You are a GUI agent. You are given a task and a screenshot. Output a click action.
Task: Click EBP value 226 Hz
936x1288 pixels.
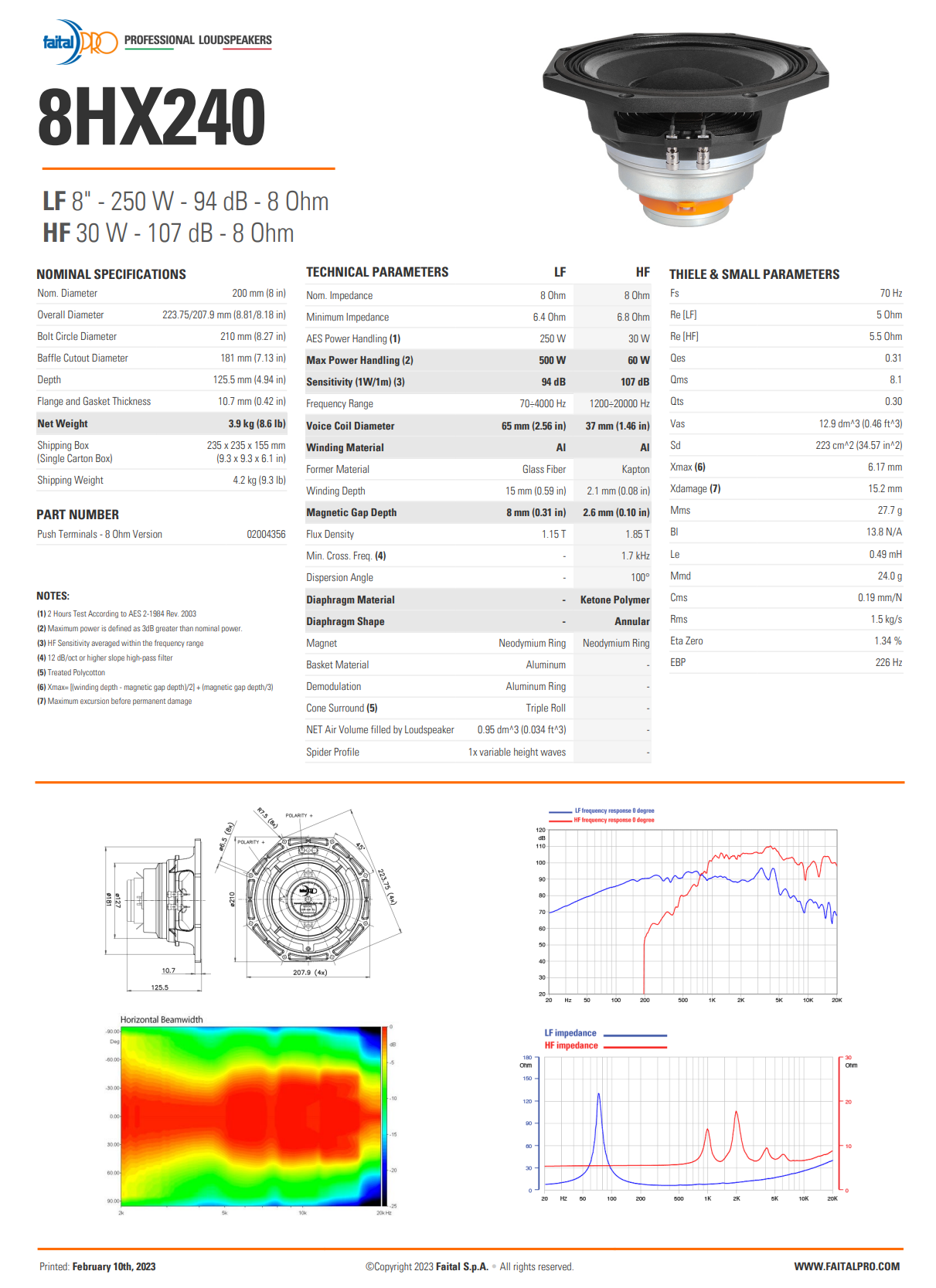[889, 663]
